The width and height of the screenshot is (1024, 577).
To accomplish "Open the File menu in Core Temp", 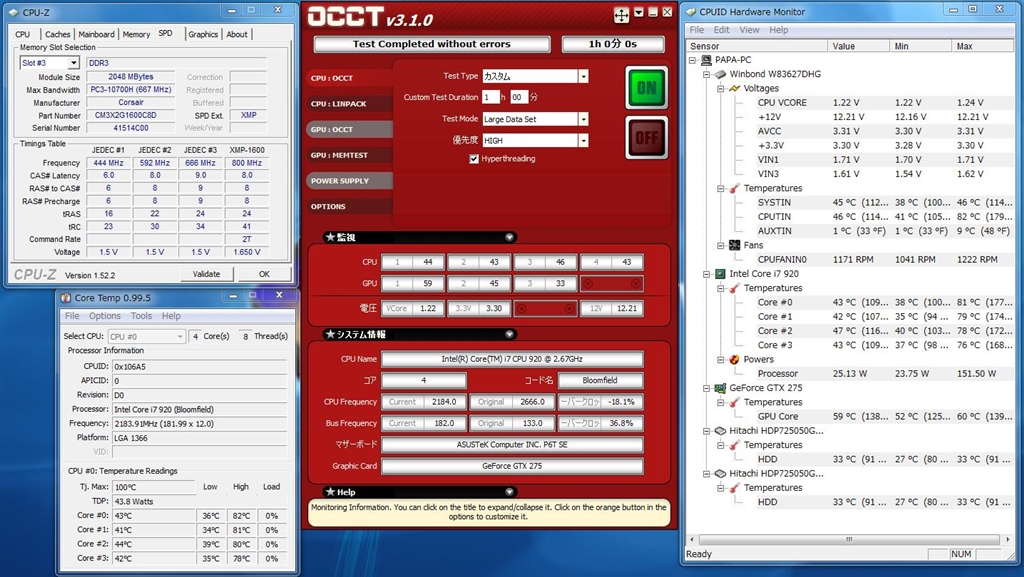I will coord(72,316).
